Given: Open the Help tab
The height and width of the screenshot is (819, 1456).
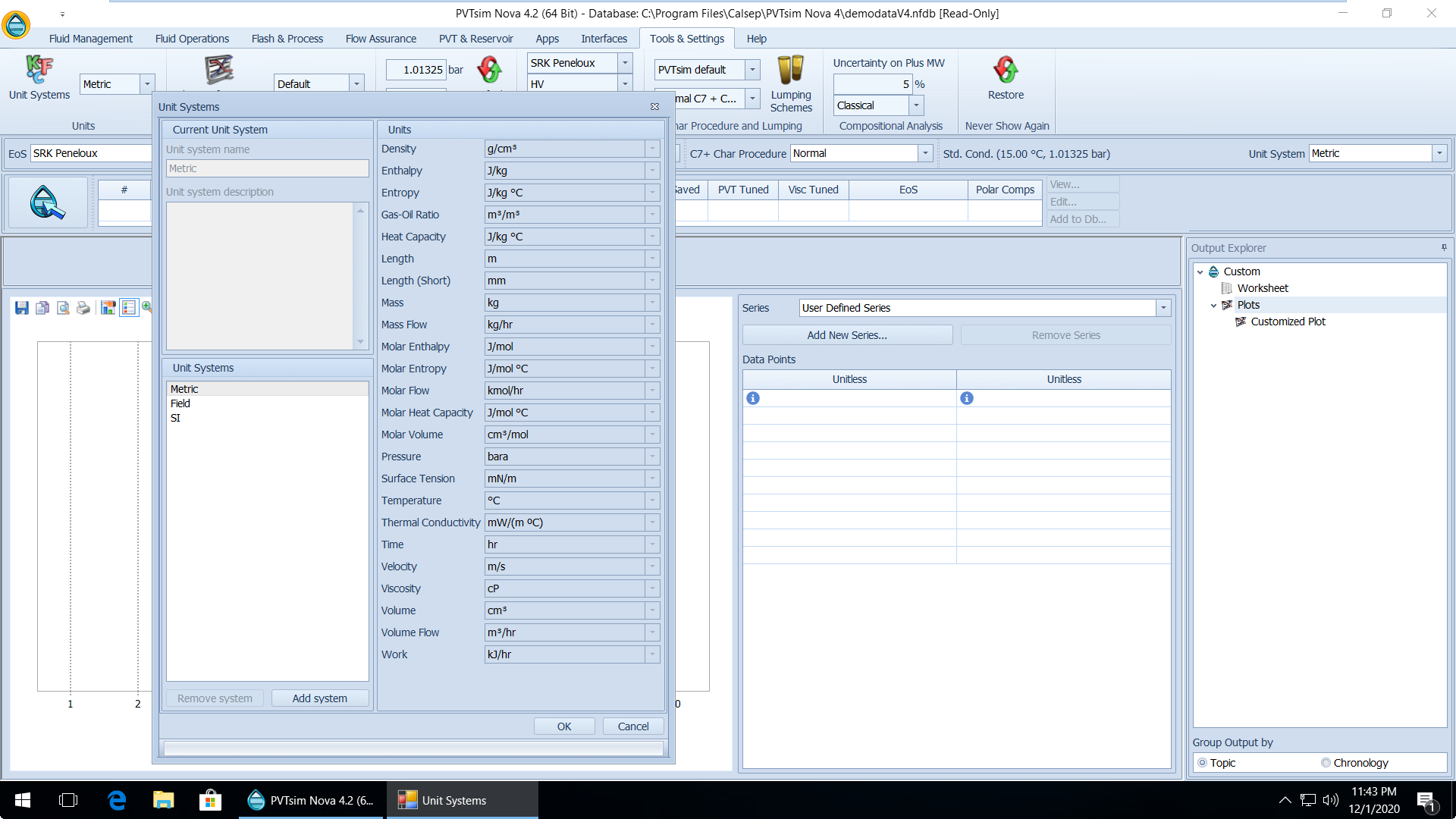Looking at the screenshot, I should (756, 39).
